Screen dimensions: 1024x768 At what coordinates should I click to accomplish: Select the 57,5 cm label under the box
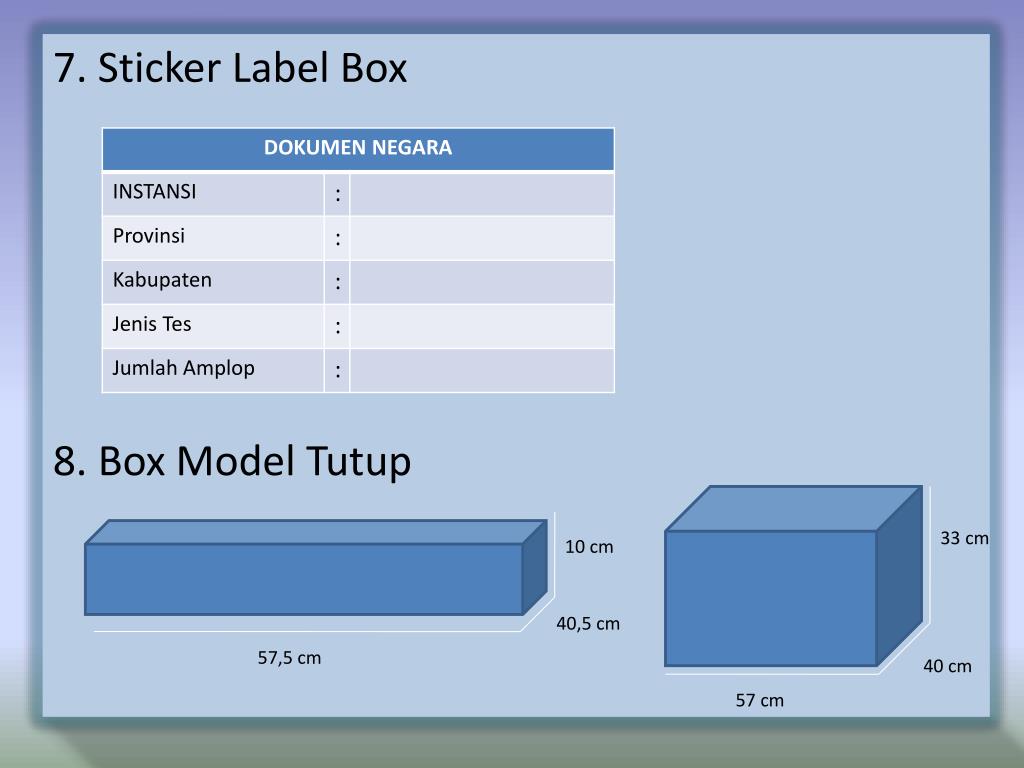(x=288, y=657)
